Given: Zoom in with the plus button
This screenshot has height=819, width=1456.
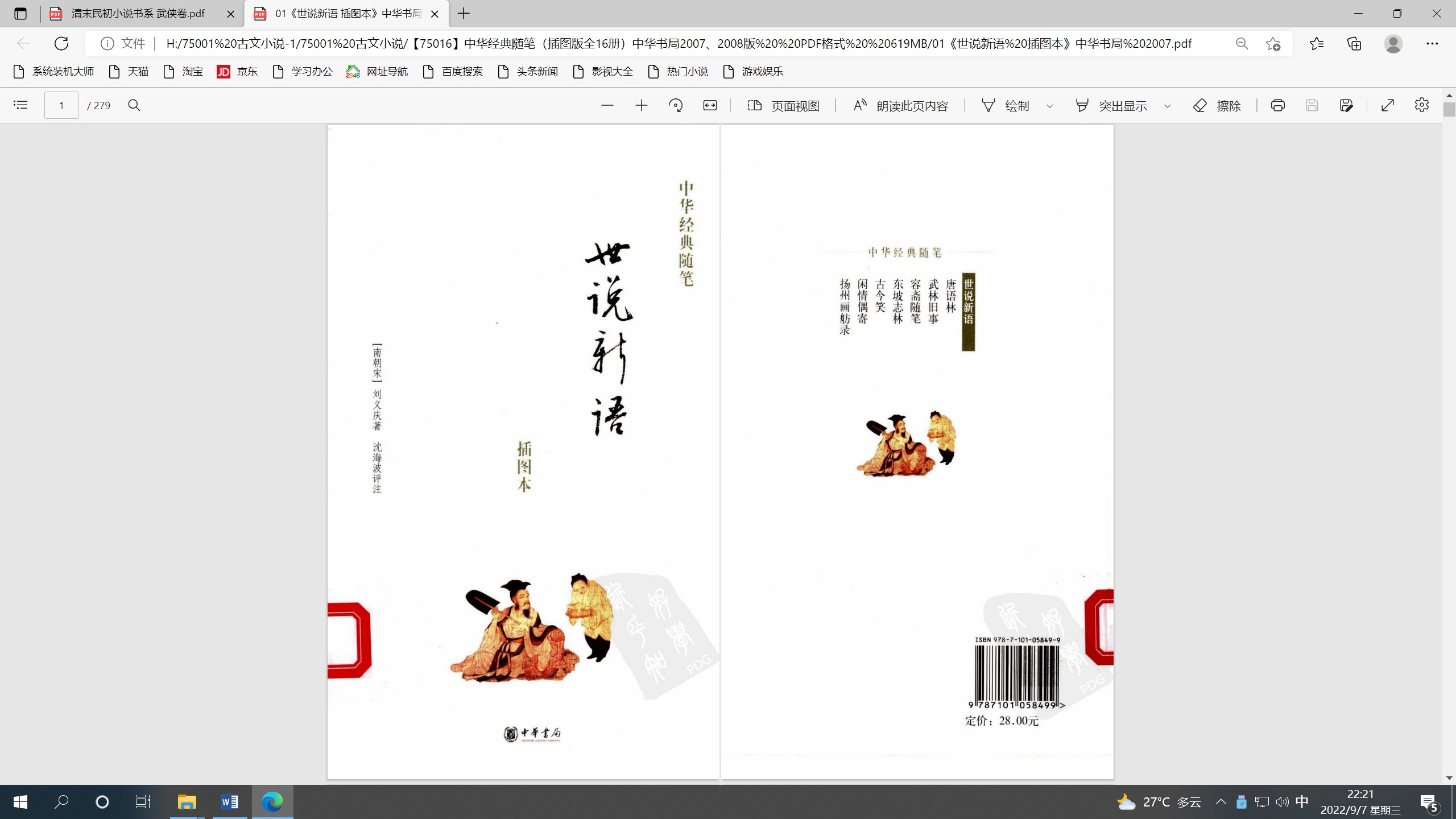Looking at the screenshot, I should [x=641, y=105].
